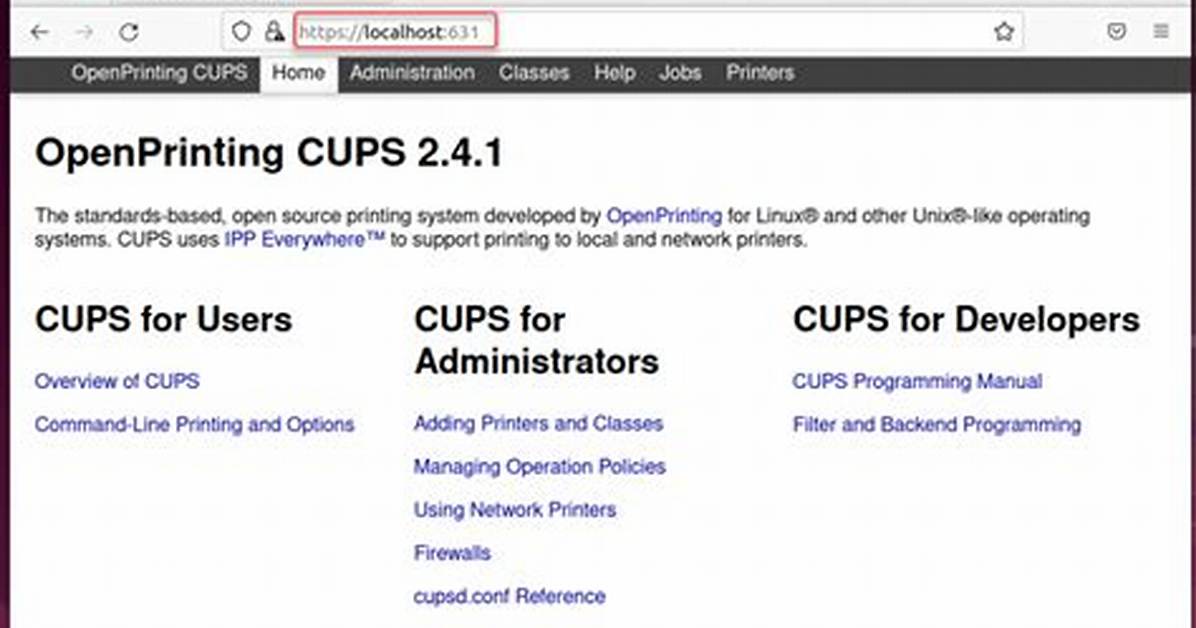Open Filter and Backend Programming link

pyautogui.click(x=937, y=424)
